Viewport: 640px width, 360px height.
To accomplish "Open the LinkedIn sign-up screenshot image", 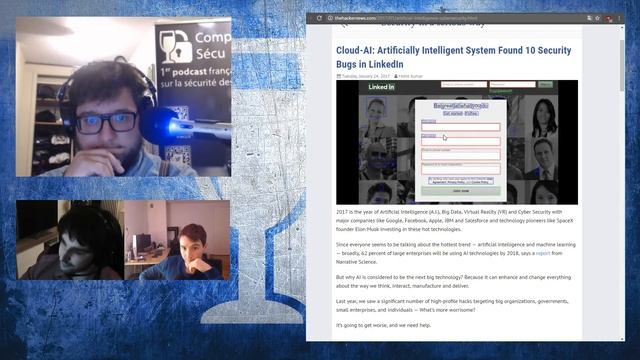I will [457, 142].
